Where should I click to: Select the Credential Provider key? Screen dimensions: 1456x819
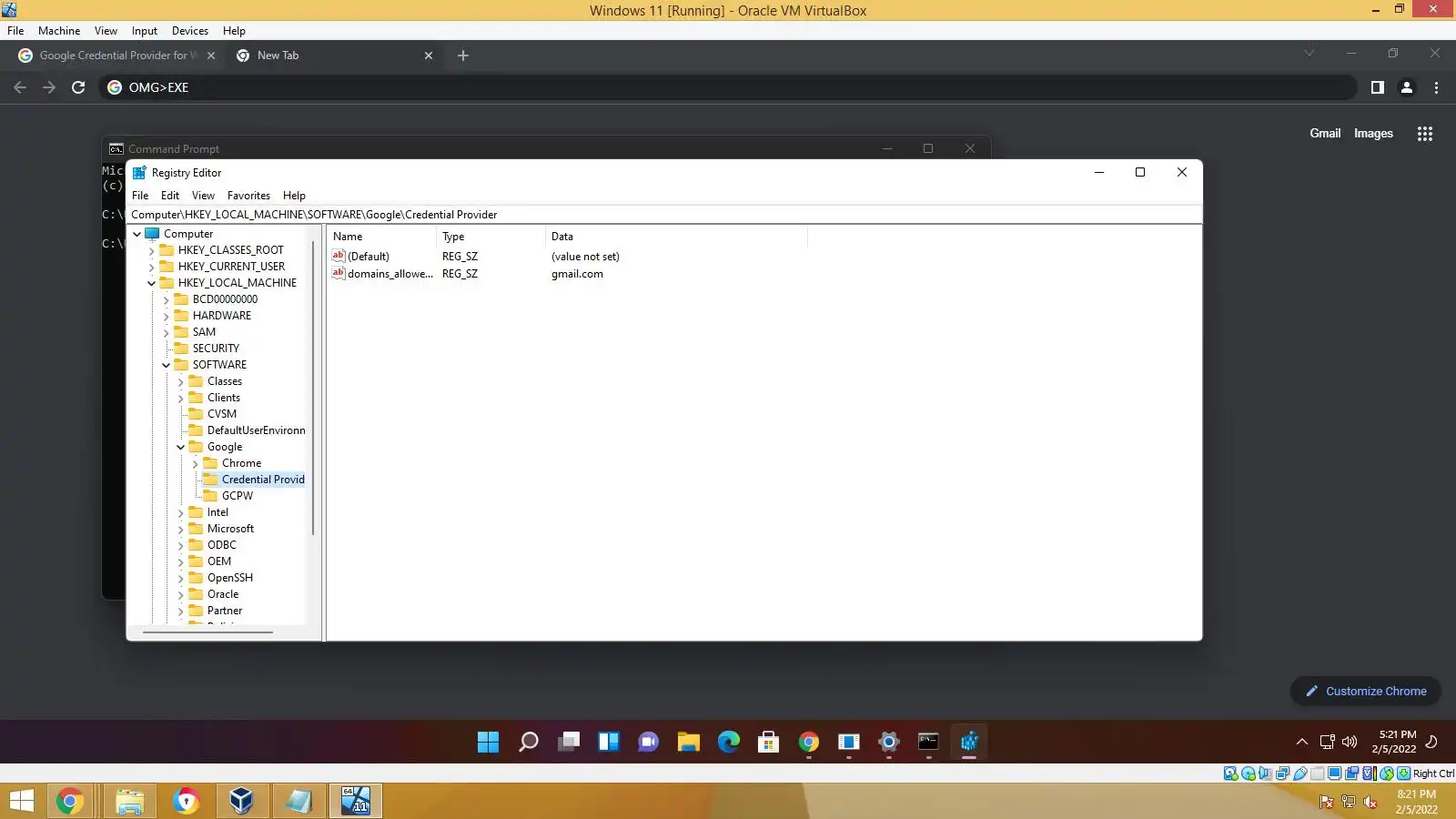pyautogui.click(x=263, y=480)
